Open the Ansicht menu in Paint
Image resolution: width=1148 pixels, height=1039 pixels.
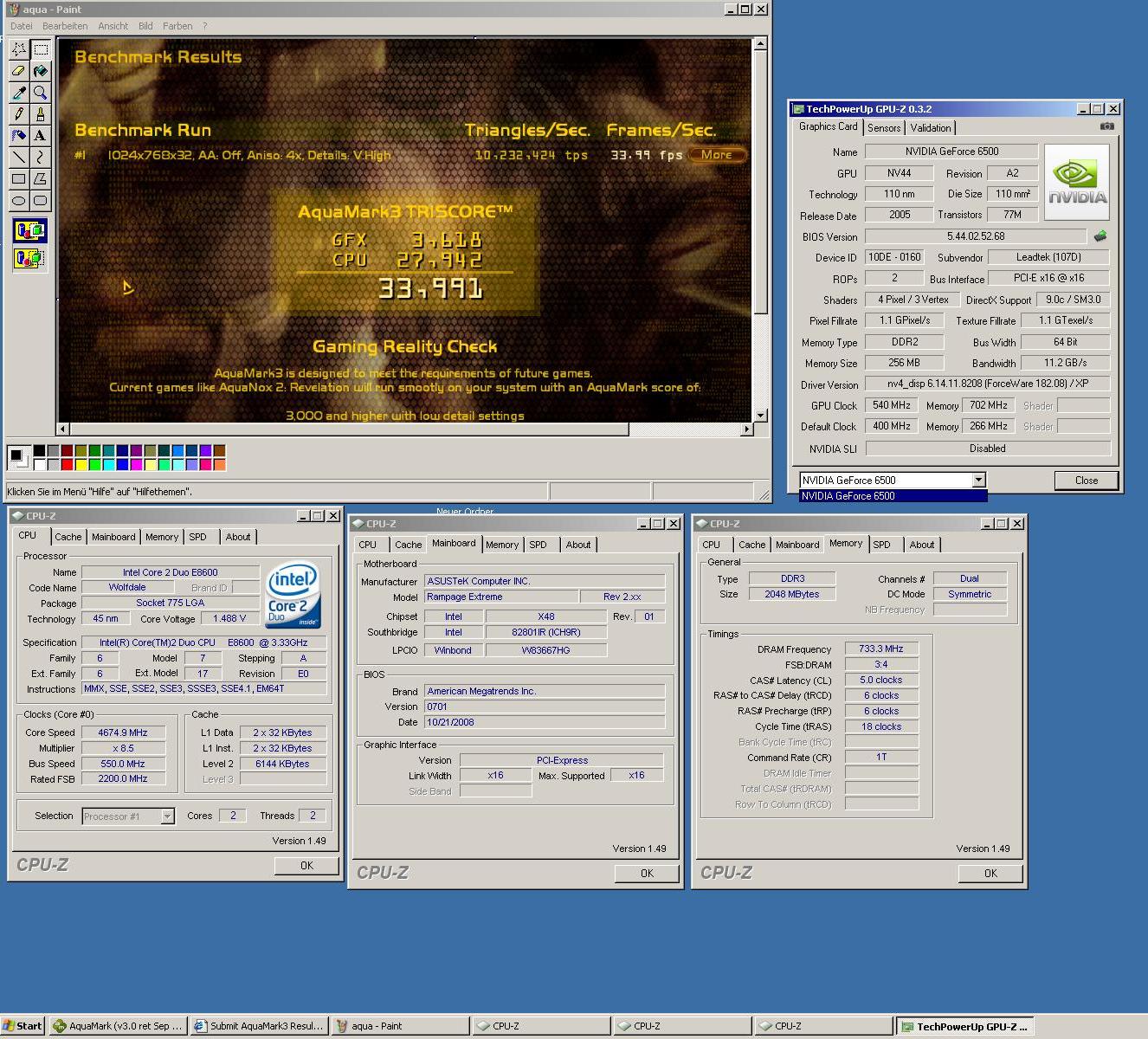pos(113,26)
